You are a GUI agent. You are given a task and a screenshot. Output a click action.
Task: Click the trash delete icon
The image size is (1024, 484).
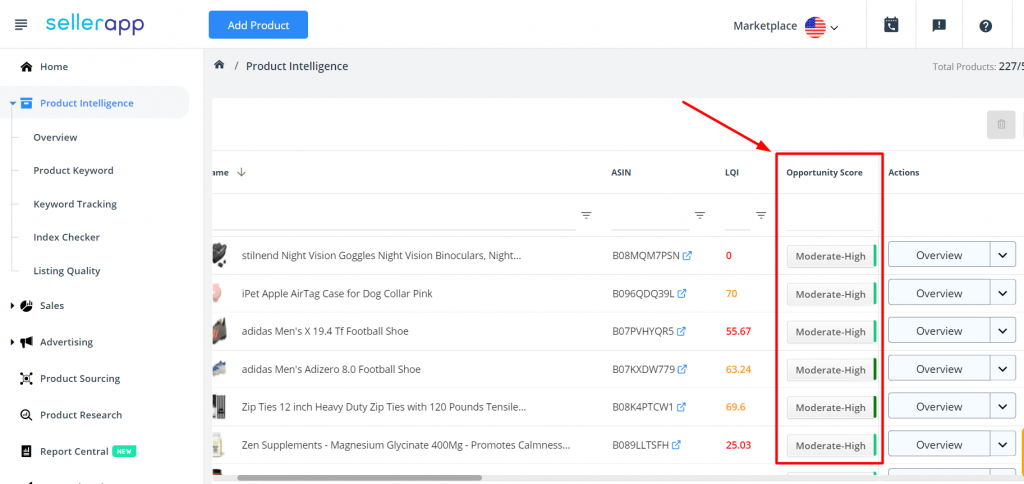(x=1001, y=125)
